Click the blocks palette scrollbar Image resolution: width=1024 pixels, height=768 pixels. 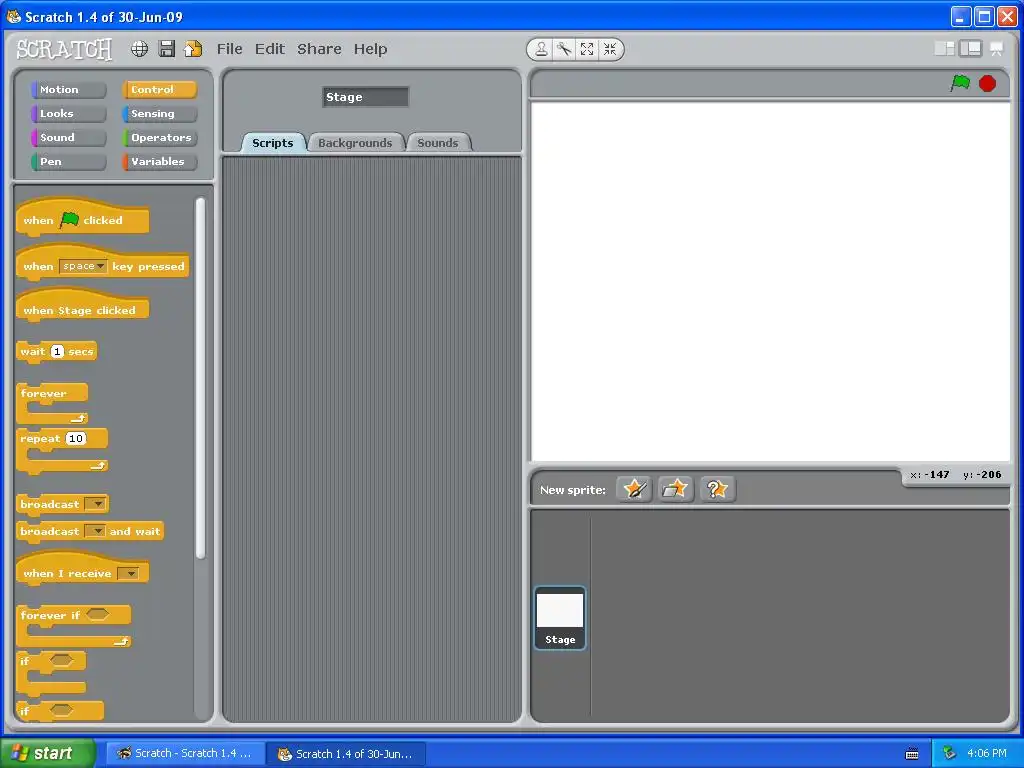pos(200,378)
